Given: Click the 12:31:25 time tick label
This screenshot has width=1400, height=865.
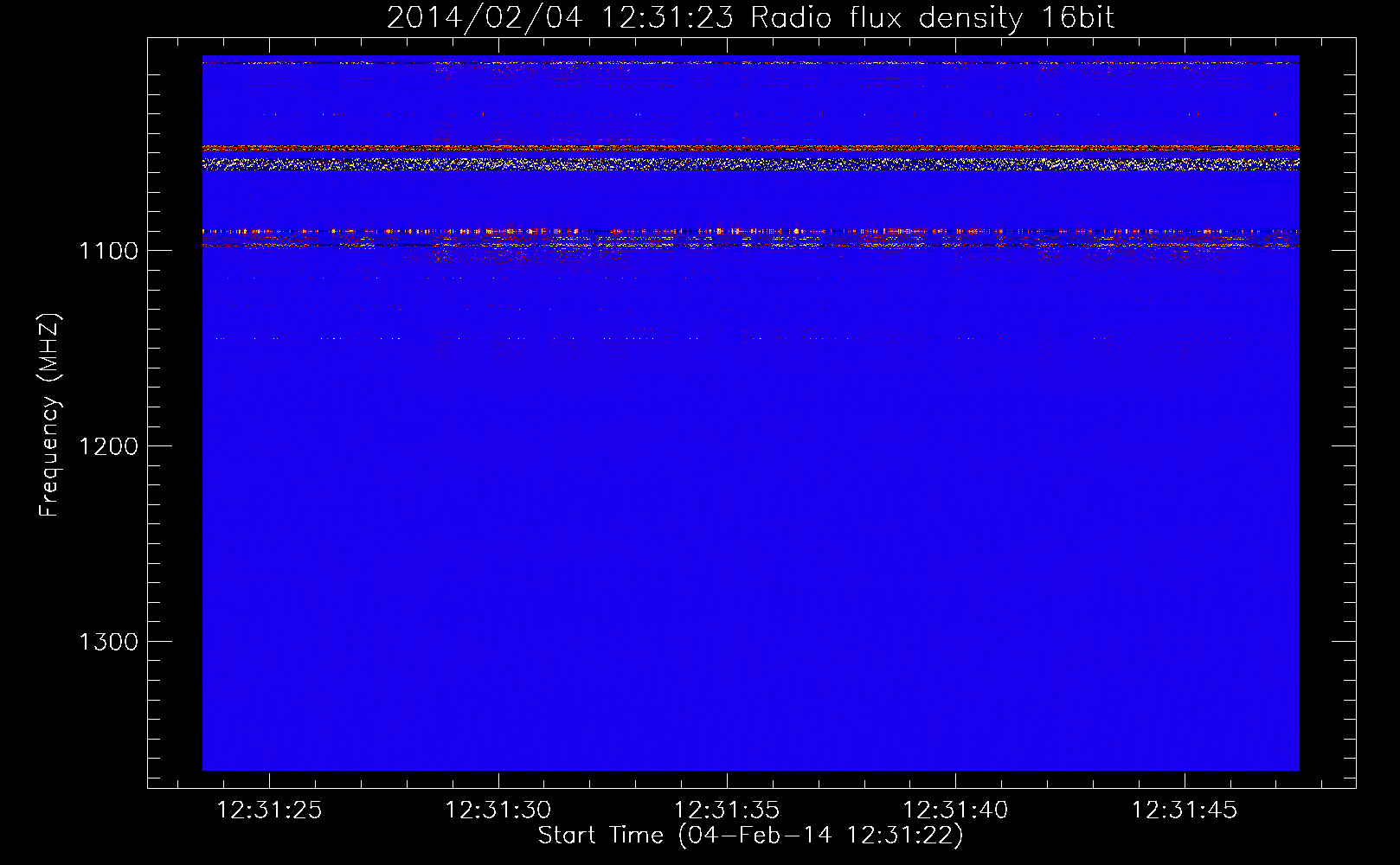Looking at the screenshot, I should (269, 811).
